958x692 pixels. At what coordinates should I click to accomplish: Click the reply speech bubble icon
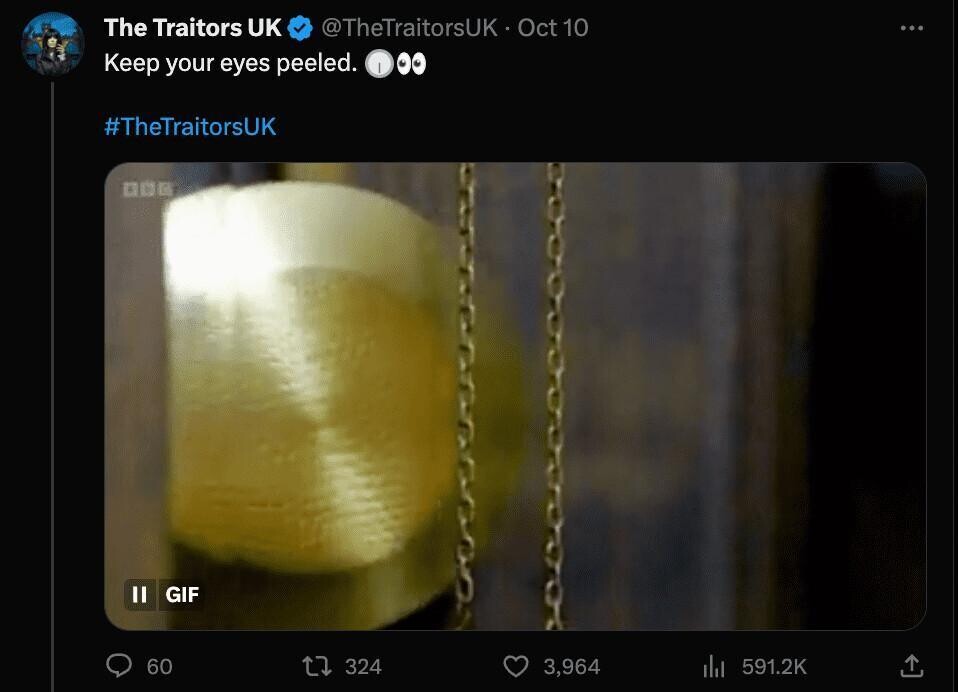click(x=119, y=666)
